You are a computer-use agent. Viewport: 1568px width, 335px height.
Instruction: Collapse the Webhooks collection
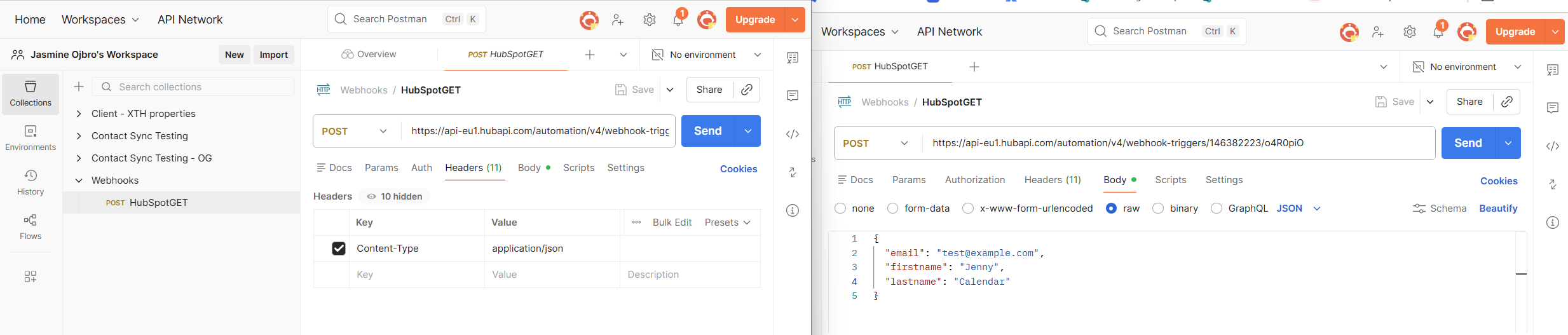[79, 181]
